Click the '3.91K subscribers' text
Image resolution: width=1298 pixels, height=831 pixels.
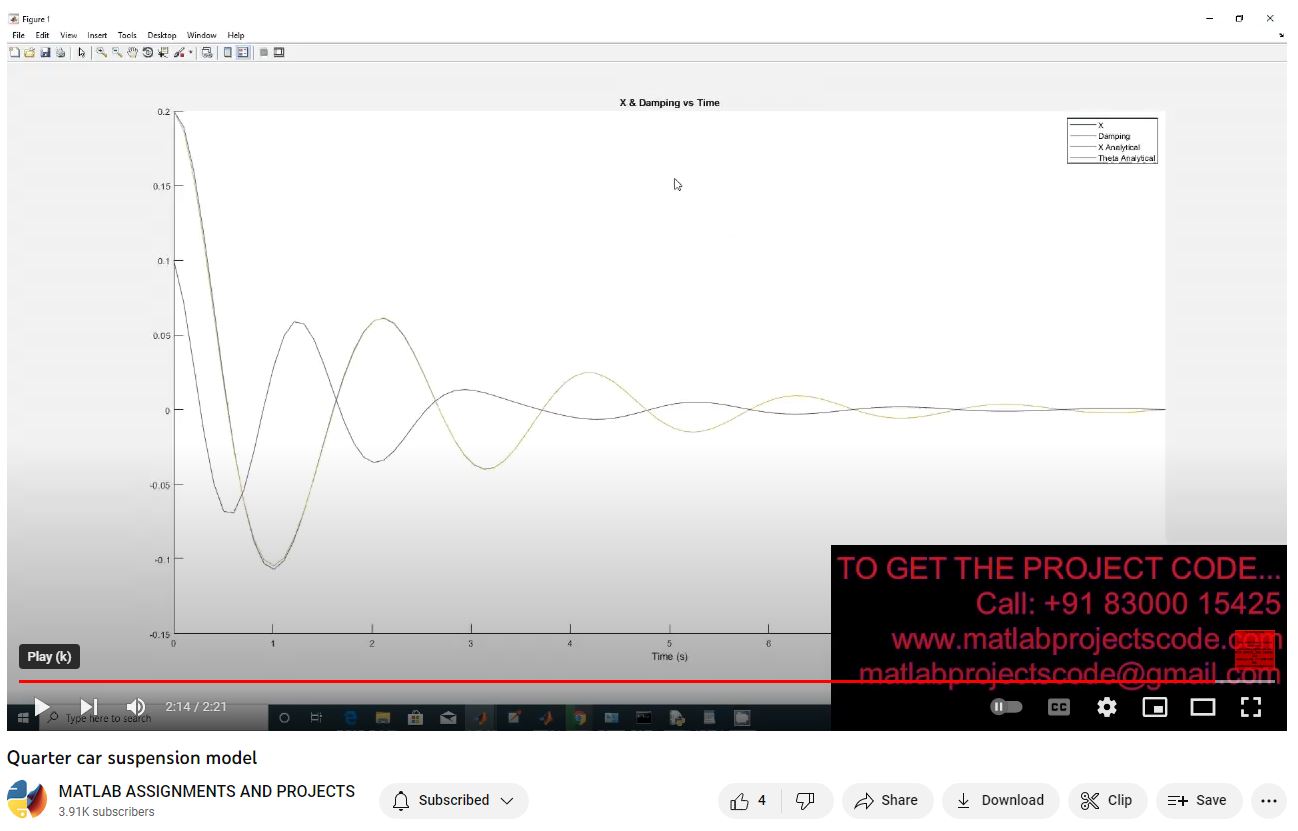point(107,812)
